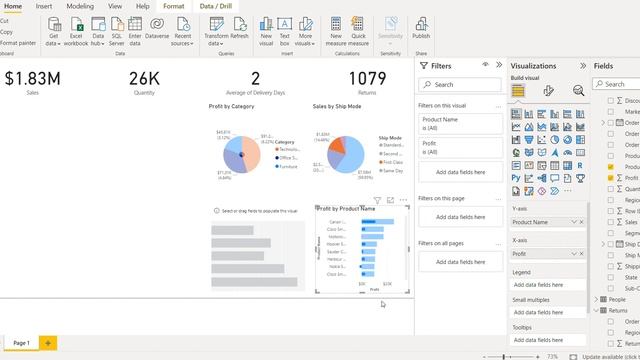Collapse the Filters pane with double chevron
The height and width of the screenshot is (360, 640).
point(499,64)
